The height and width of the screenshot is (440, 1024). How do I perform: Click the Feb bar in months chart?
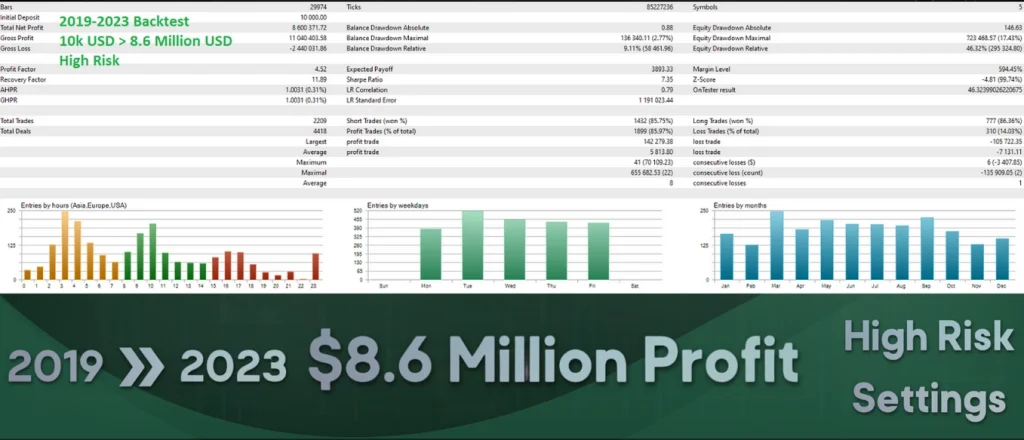(x=752, y=262)
